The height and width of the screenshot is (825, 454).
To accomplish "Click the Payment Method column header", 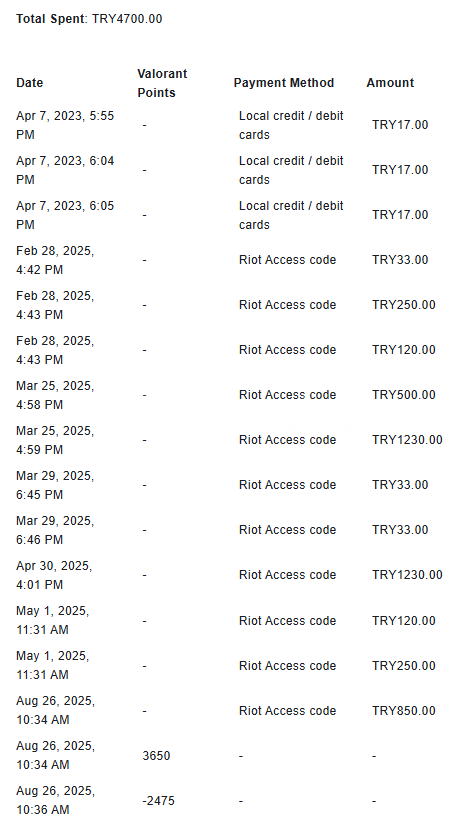I will point(284,83).
